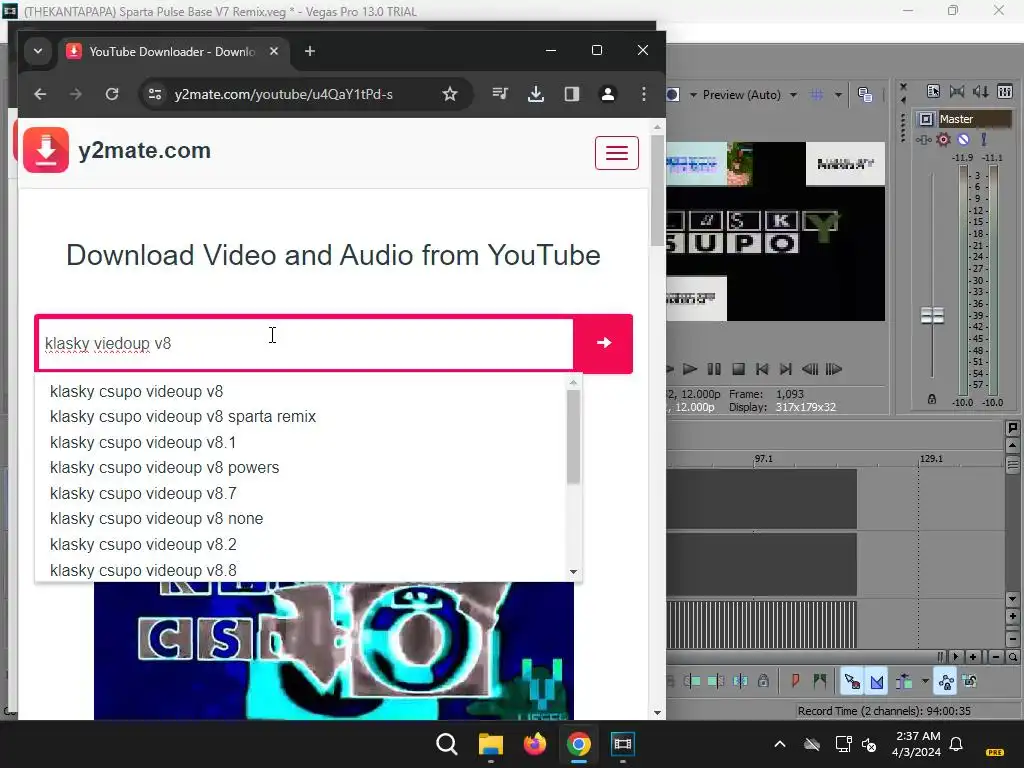Choose suggestion "klasky csupo videoup v8.1"
The image size is (1024, 768).
(x=143, y=442)
